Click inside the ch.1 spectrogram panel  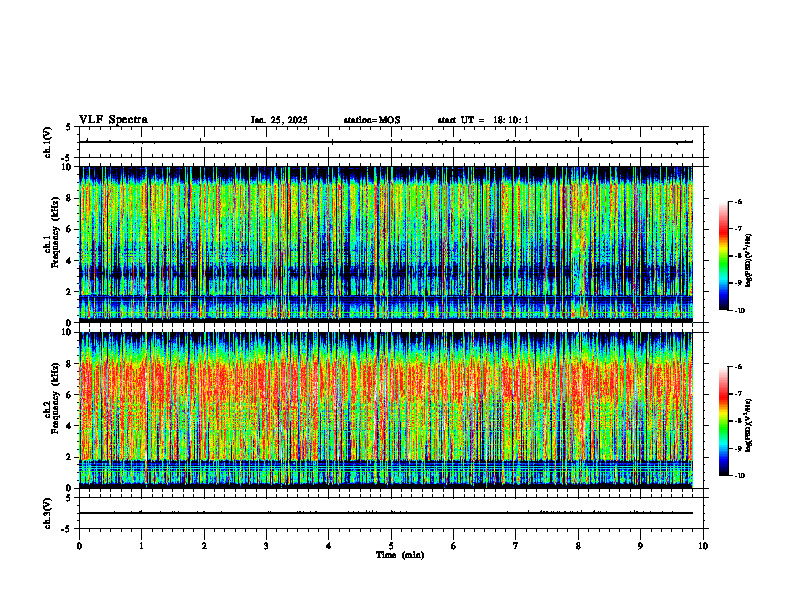point(386,244)
